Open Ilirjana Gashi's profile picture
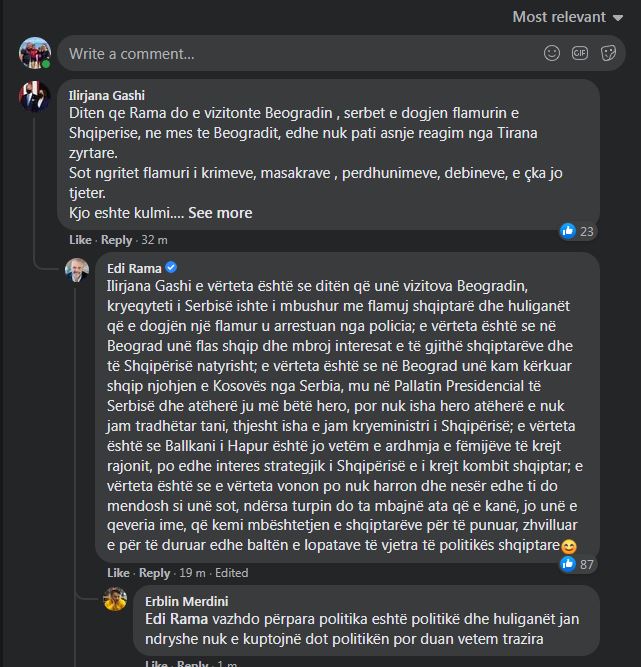 click(x=35, y=97)
